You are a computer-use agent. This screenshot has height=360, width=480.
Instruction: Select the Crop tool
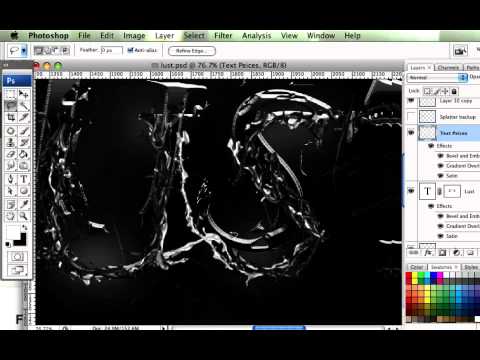click(x=11, y=117)
